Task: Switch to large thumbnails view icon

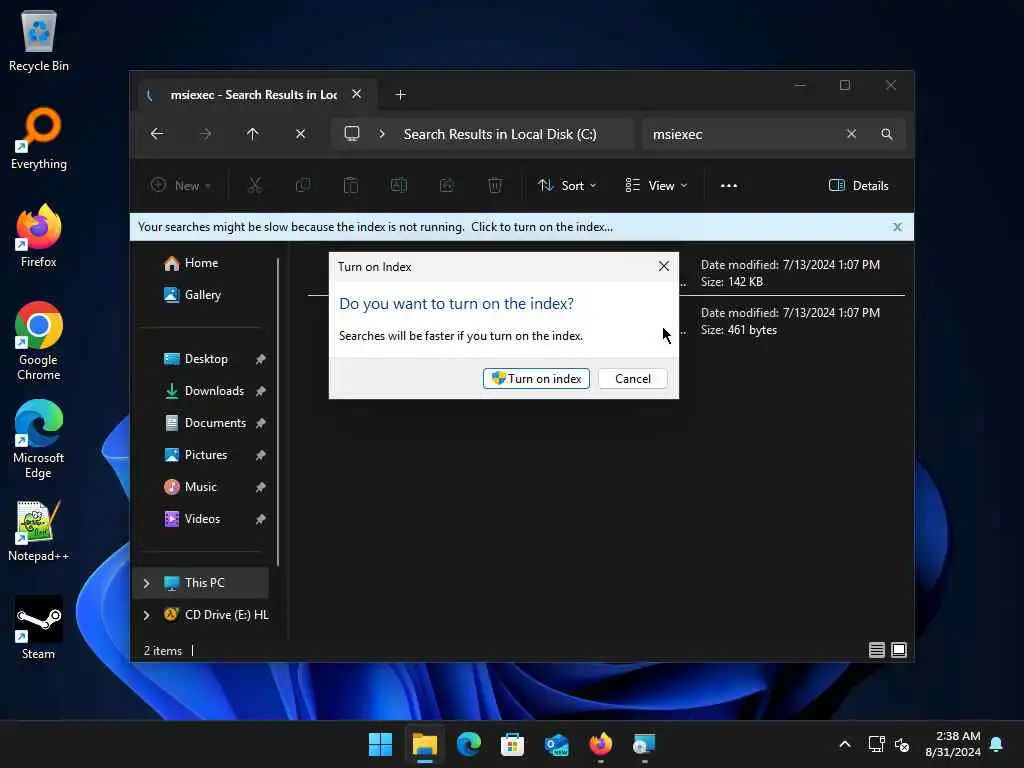Action: [x=899, y=650]
